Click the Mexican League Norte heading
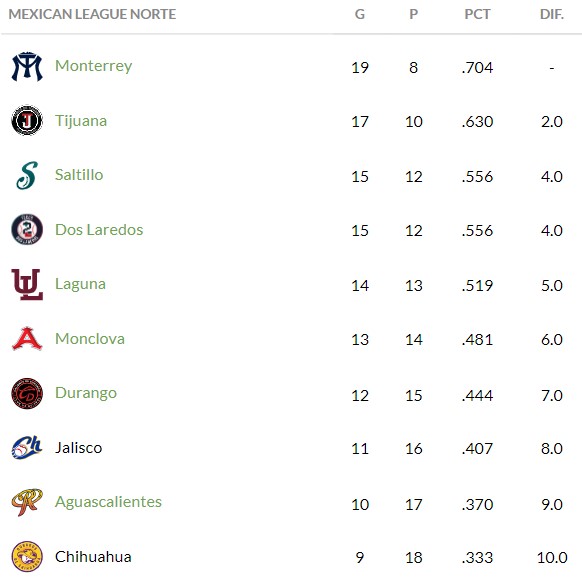582x586 pixels. click(x=92, y=14)
